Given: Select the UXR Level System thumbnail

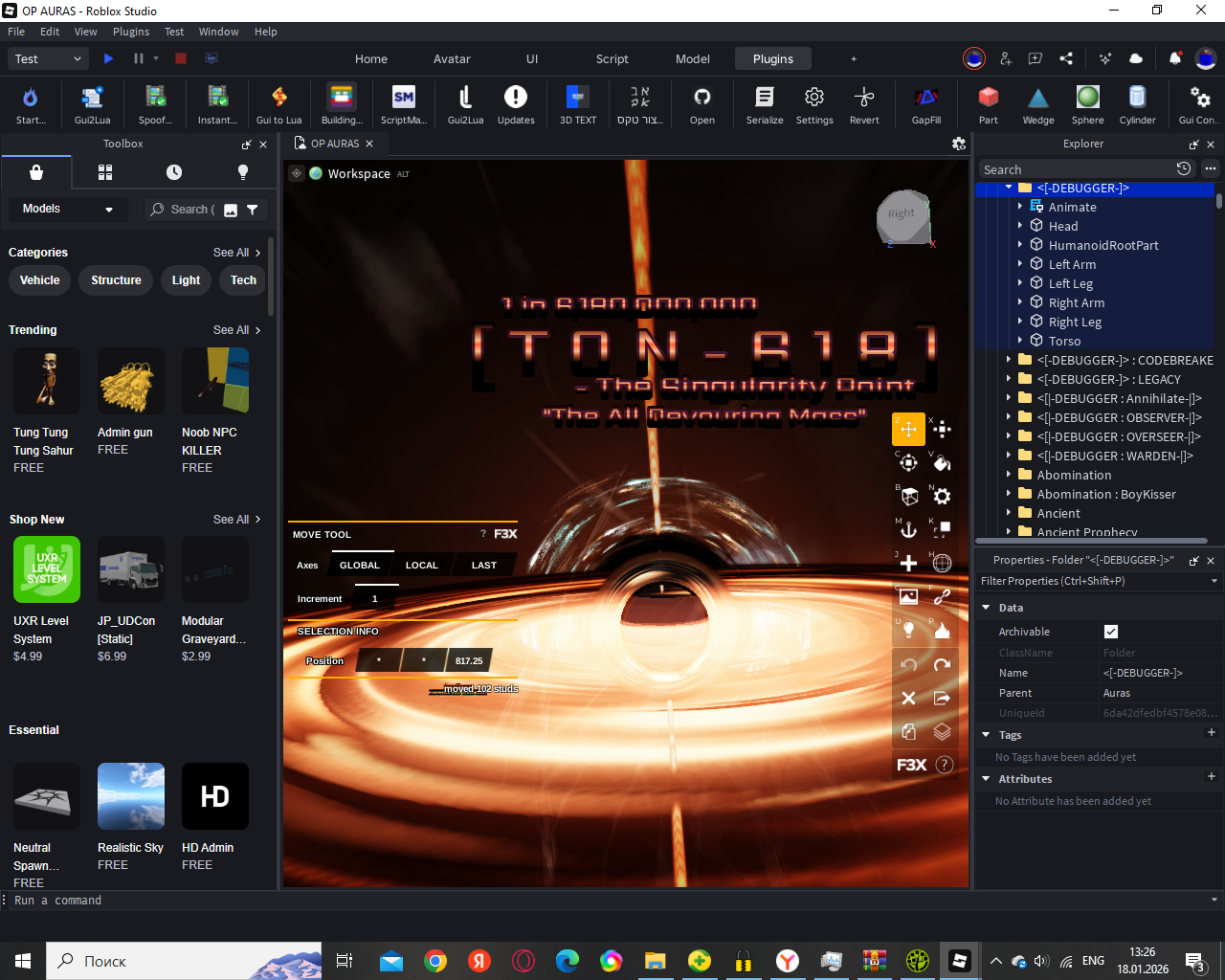Looking at the screenshot, I should click(x=47, y=569).
